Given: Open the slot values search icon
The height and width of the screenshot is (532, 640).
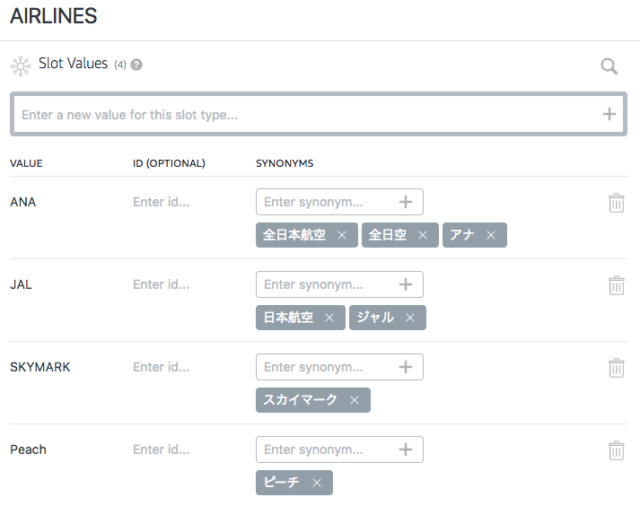Looking at the screenshot, I should 609,66.
